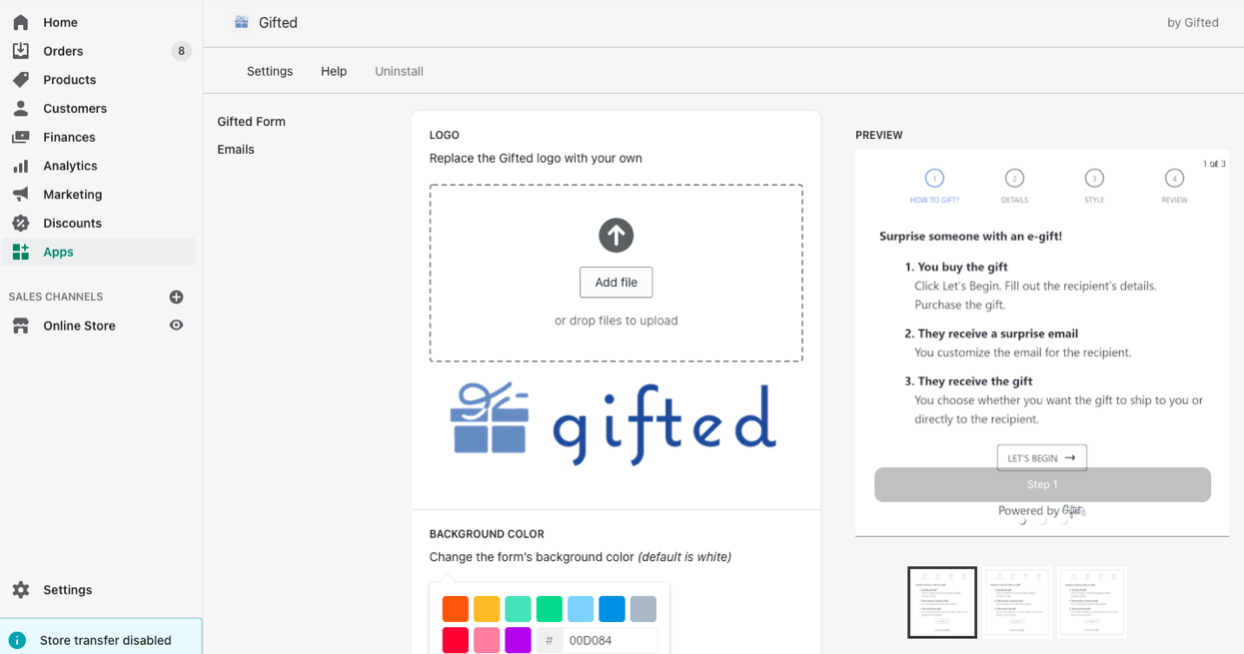The width and height of the screenshot is (1244, 654).
Task: Pick the green color swatch
Action: coord(549,609)
